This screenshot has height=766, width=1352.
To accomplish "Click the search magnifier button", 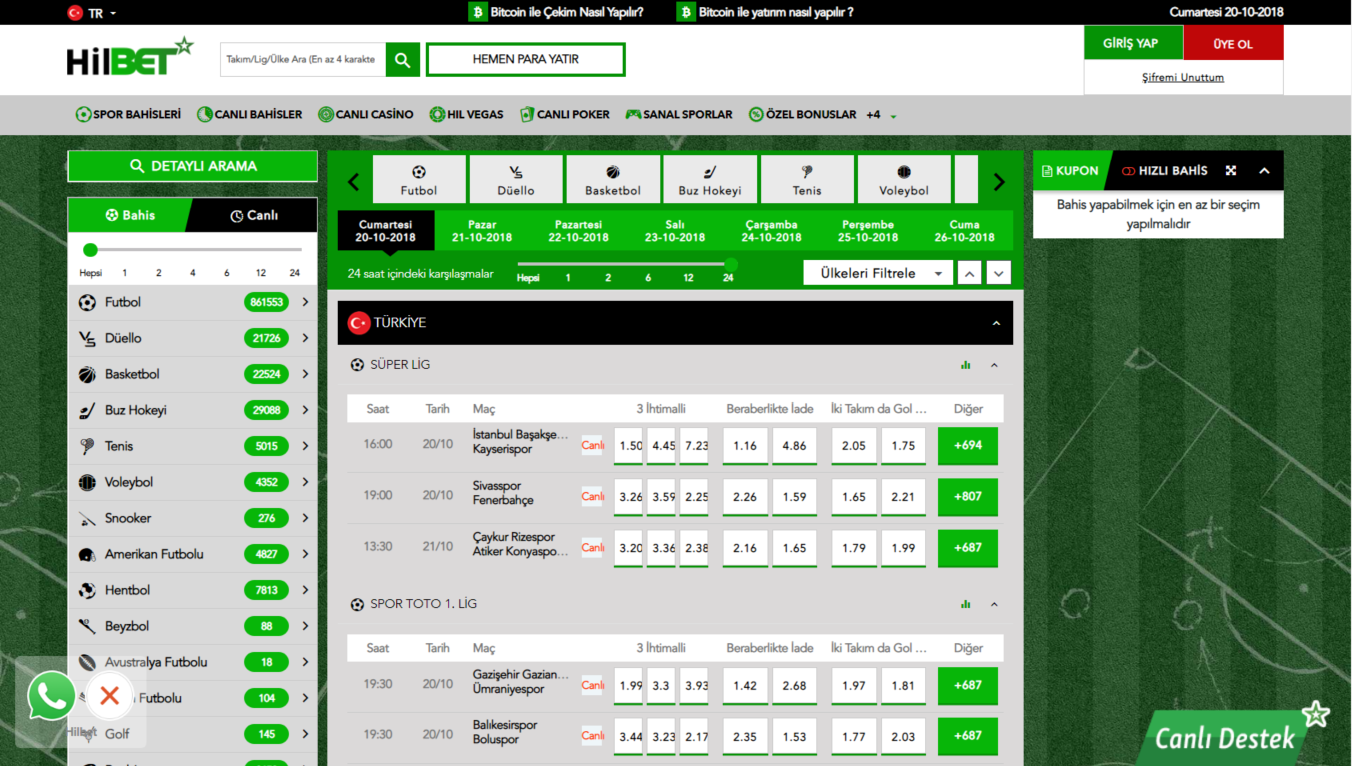I will [x=402, y=60].
